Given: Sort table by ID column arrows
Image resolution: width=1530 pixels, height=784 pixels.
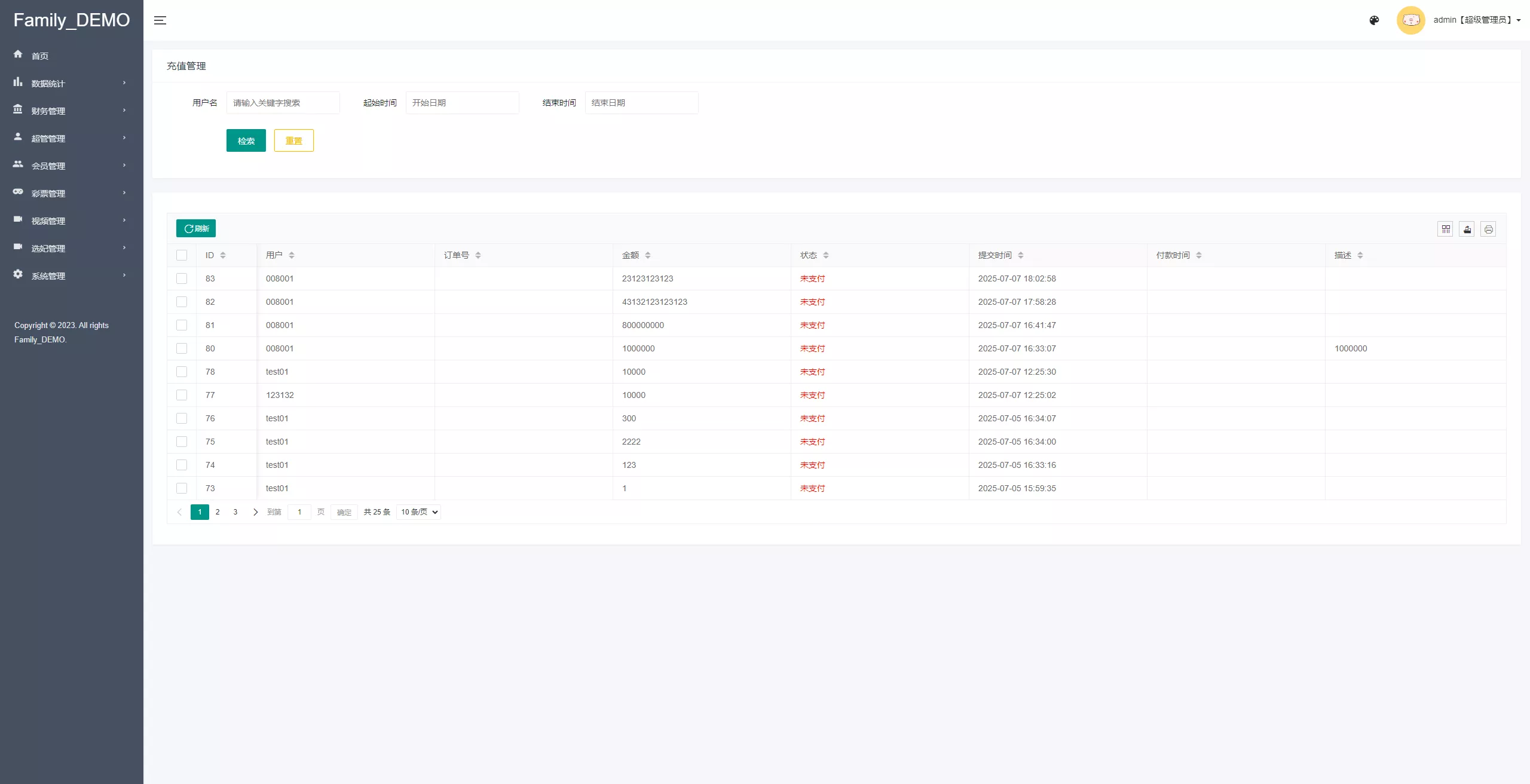Looking at the screenshot, I should (223, 255).
